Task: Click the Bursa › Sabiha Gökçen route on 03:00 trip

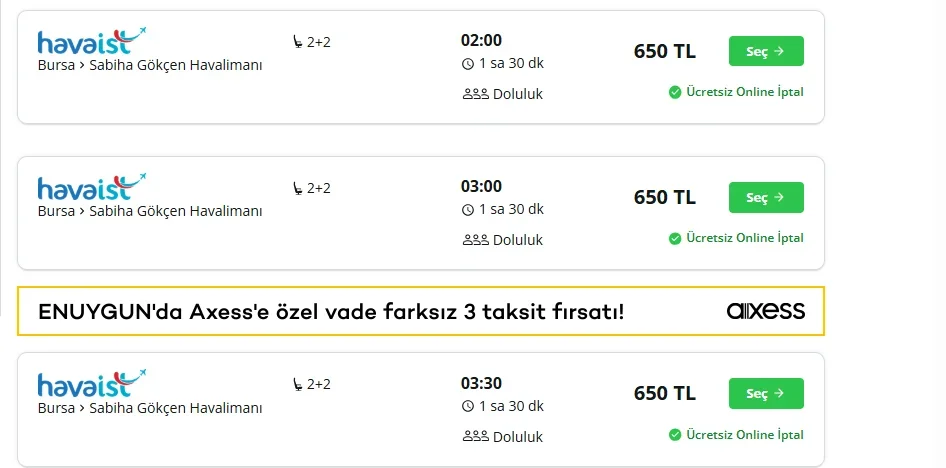Action: click(150, 211)
